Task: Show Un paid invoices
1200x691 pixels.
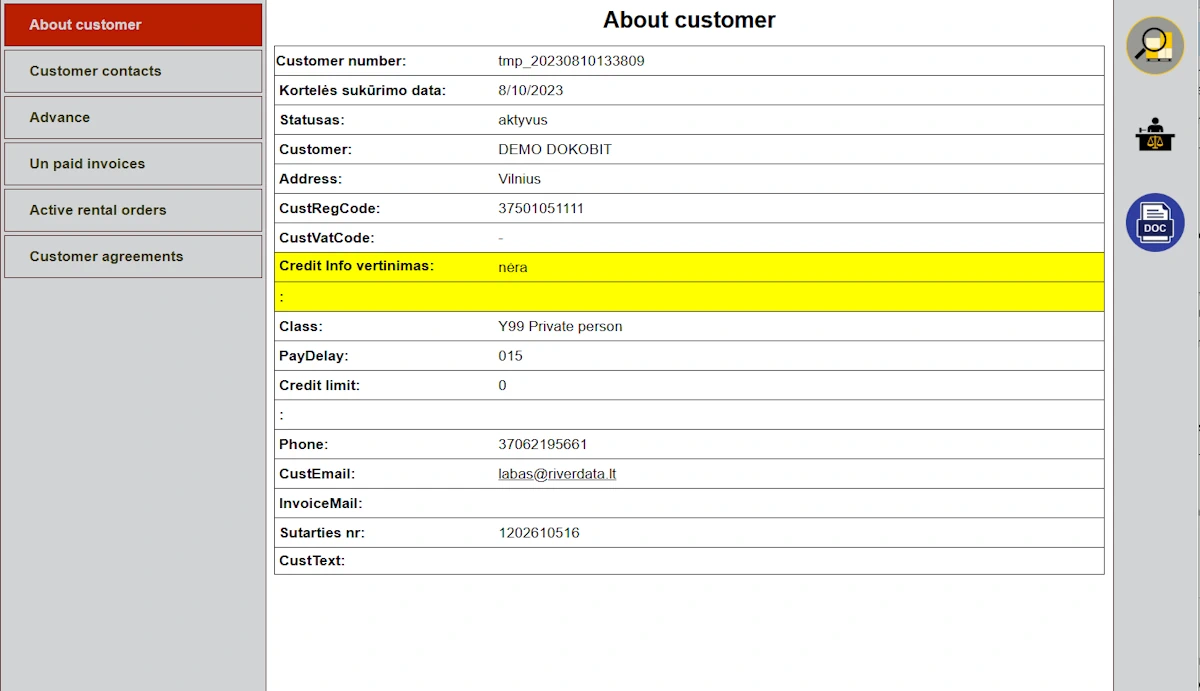Action: [133, 164]
